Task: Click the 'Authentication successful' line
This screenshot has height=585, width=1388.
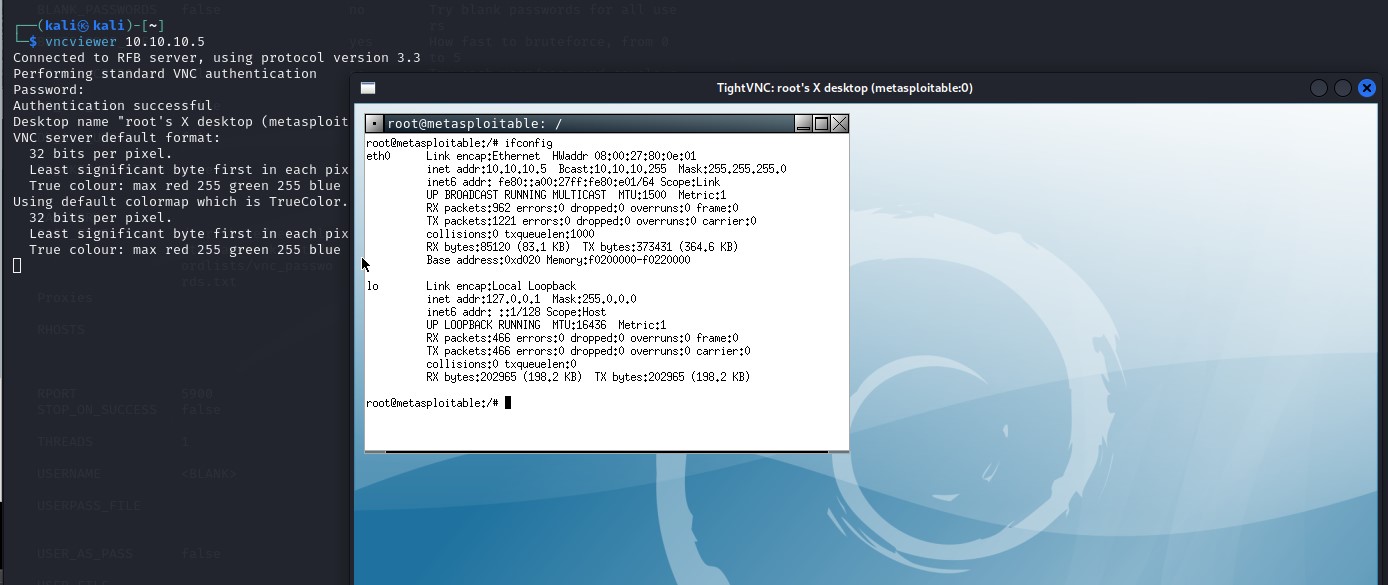Action: pyautogui.click(x=113, y=105)
